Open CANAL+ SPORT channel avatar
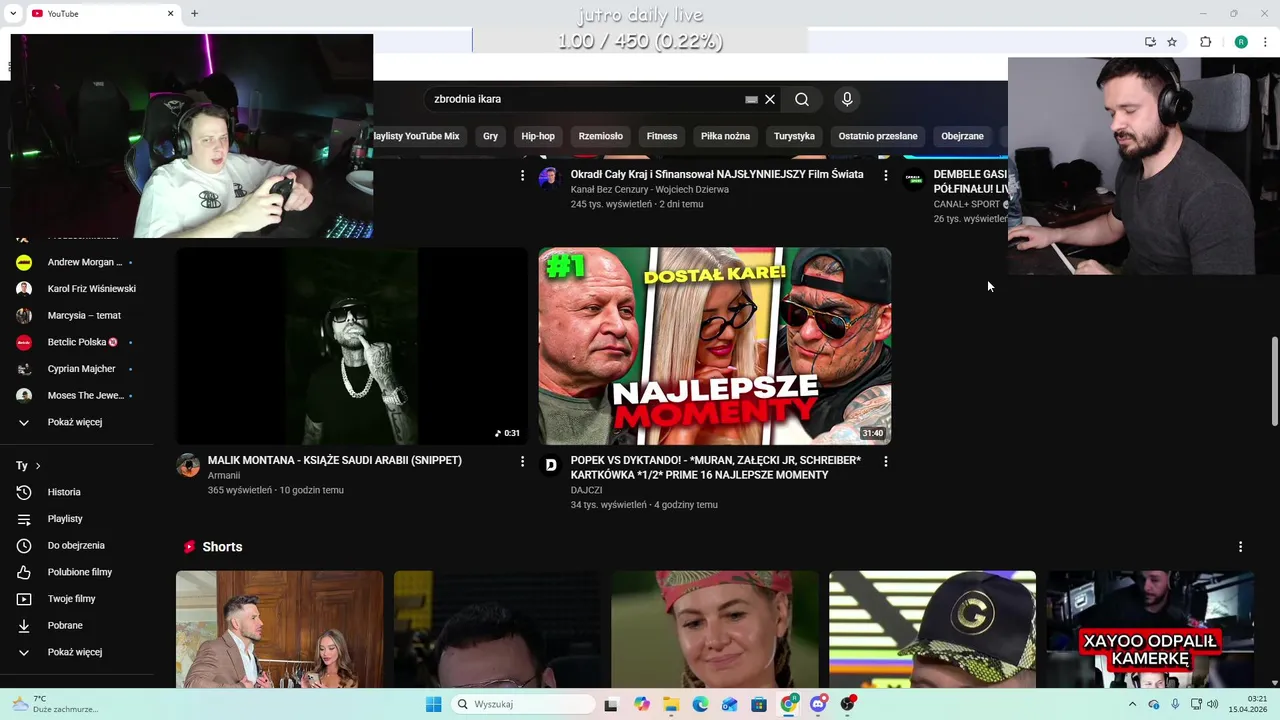This screenshot has width=1280, height=720. (x=913, y=179)
